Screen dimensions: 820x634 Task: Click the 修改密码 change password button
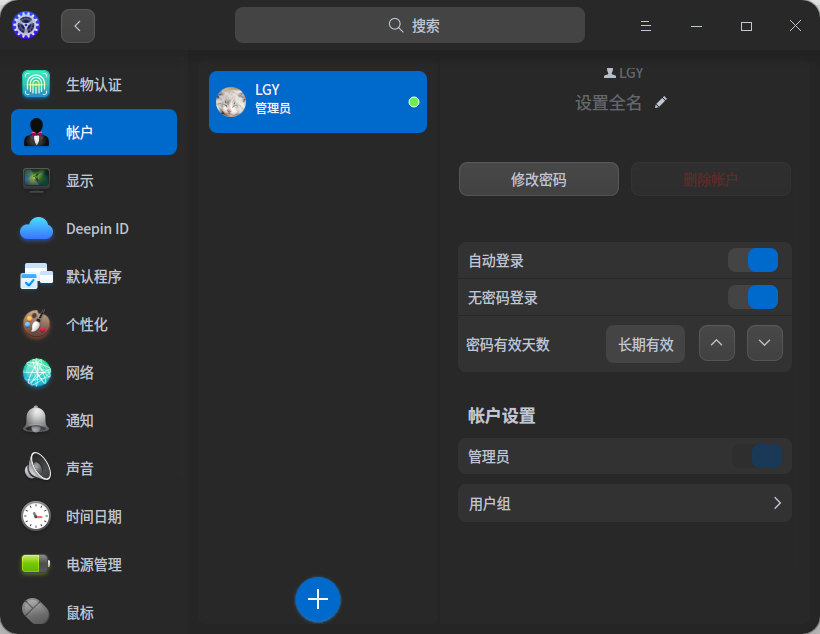[538, 179]
